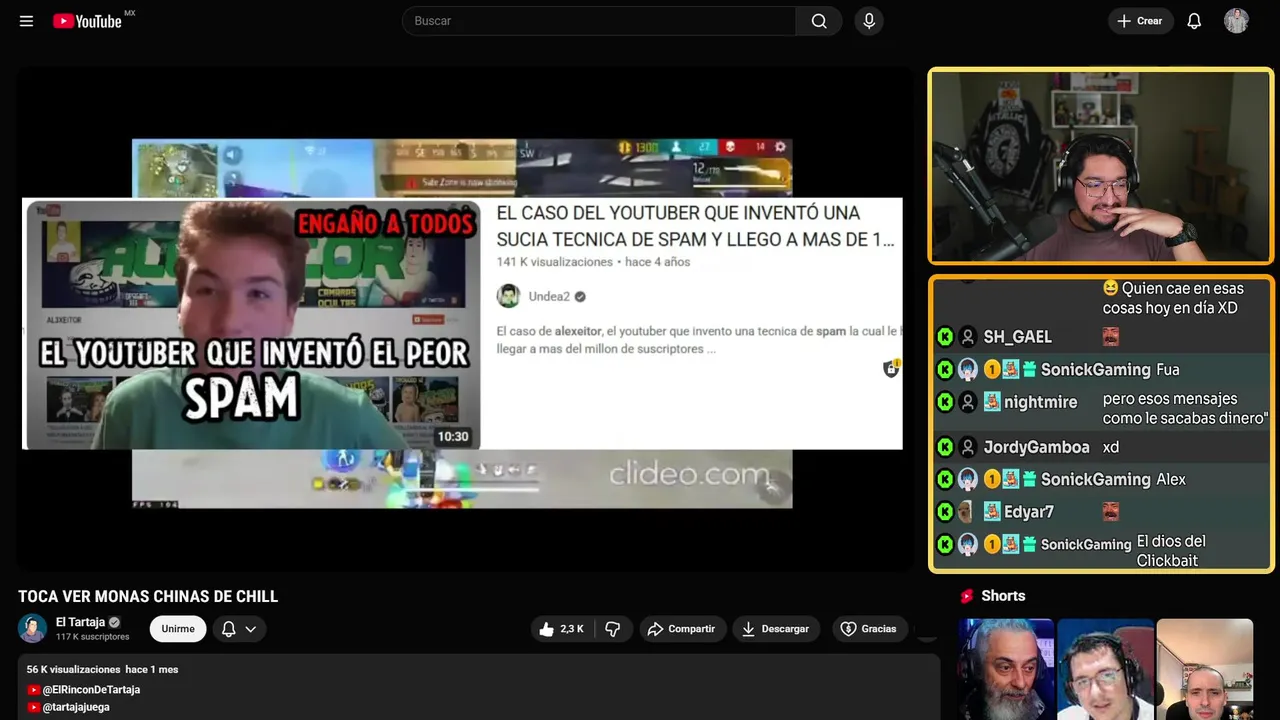Open the hamburger guide menu
Image resolution: width=1280 pixels, height=720 pixels.
coord(26,21)
